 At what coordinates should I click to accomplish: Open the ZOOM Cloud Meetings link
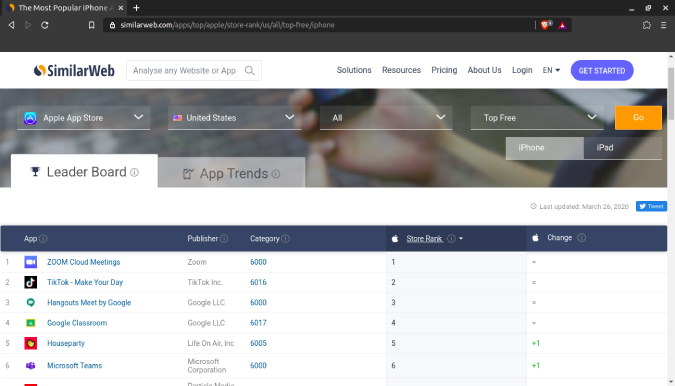click(84, 262)
